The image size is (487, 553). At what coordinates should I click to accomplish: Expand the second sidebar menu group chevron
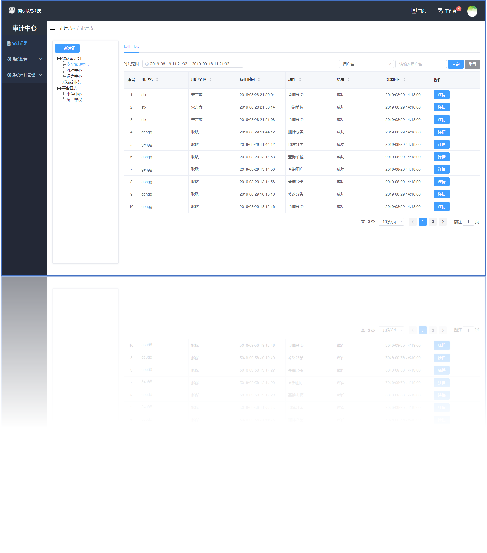[40, 59]
